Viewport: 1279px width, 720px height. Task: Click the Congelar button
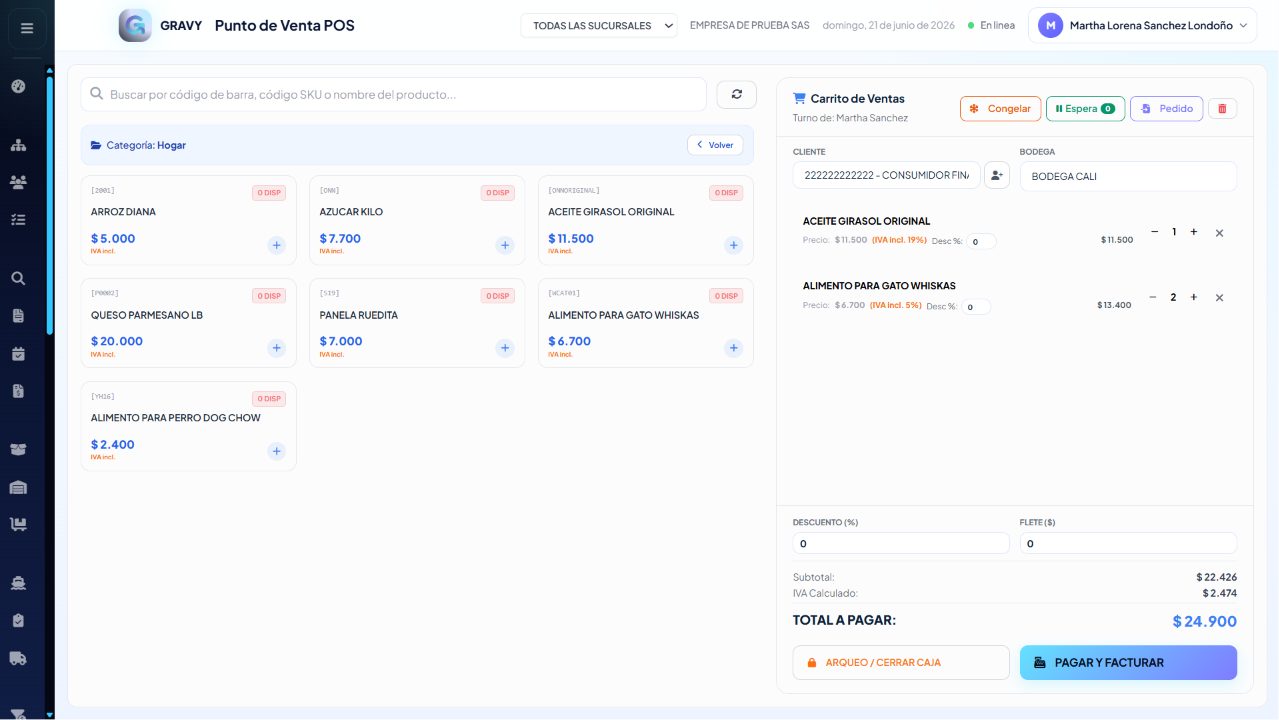[1000, 109]
